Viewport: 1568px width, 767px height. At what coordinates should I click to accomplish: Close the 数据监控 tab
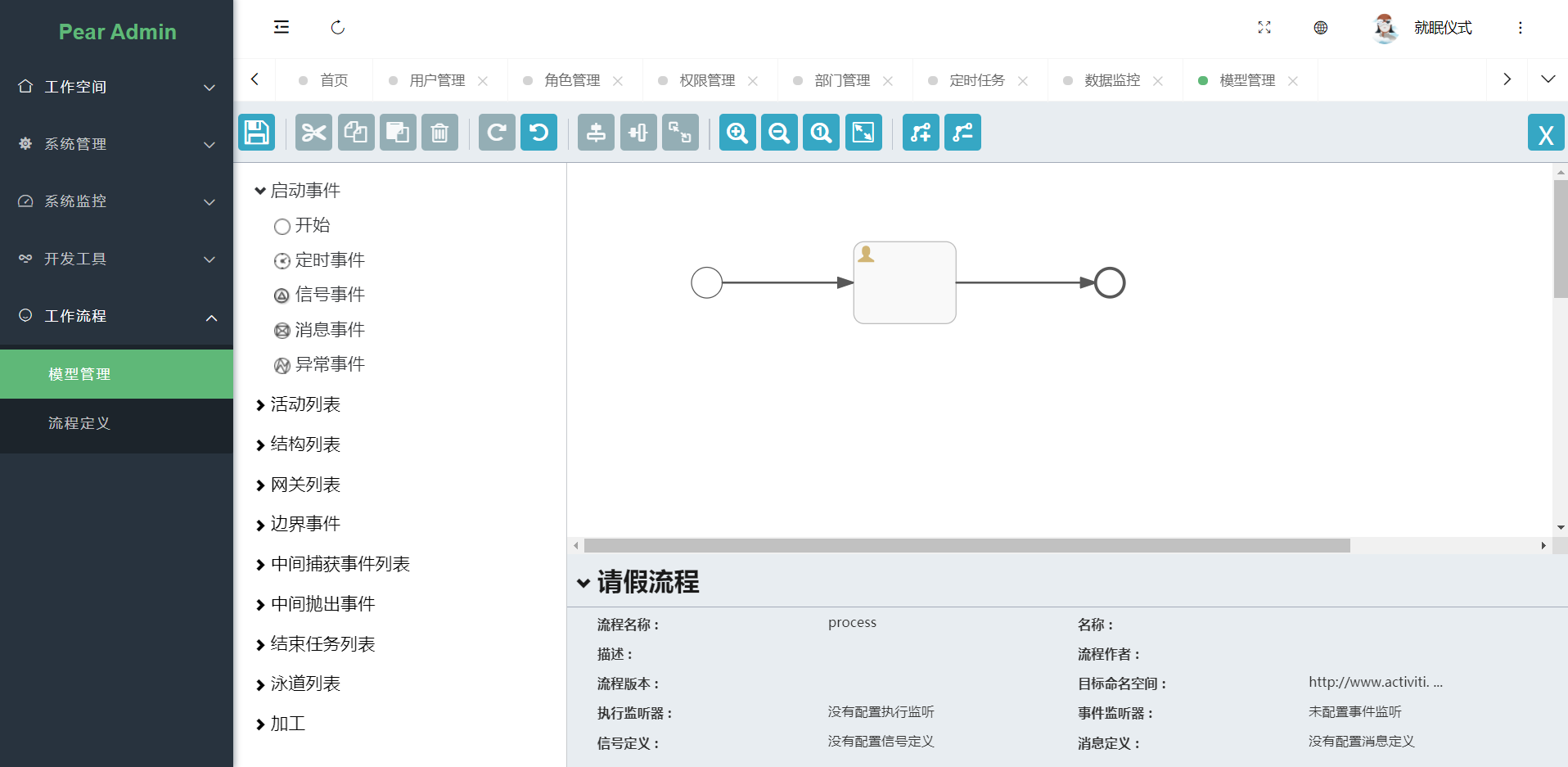coord(1158,81)
